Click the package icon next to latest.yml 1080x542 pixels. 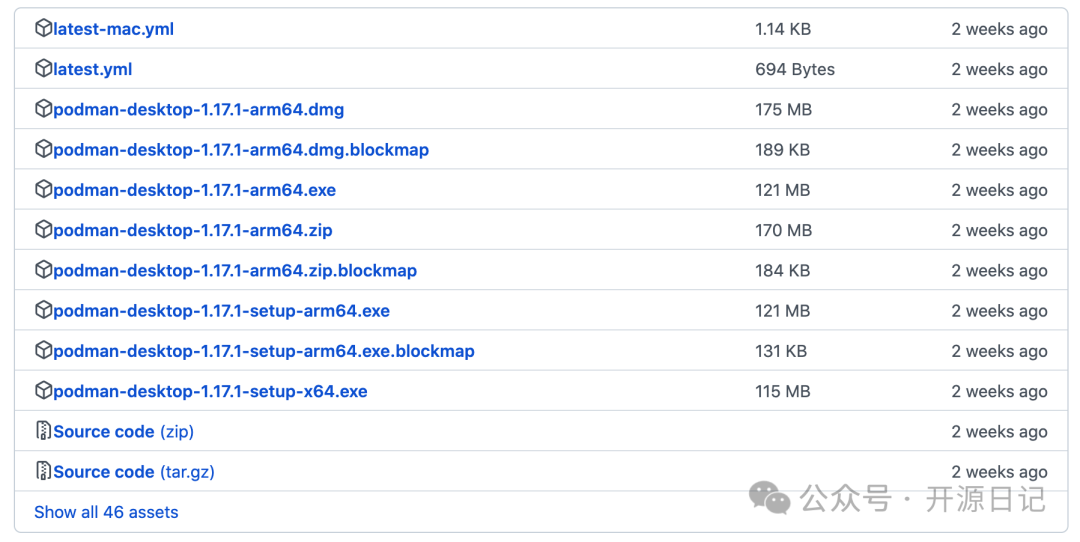point(43,69)
